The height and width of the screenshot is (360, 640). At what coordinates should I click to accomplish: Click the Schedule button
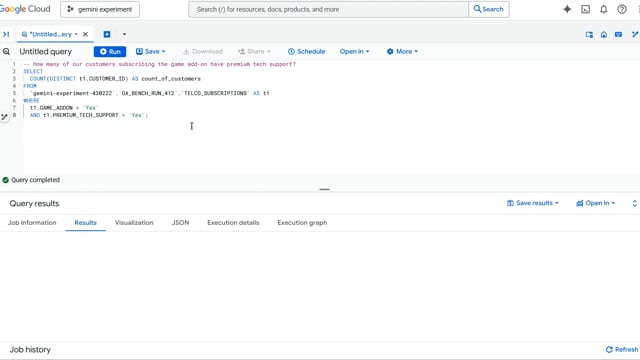pyautogui.click(x=306, y=51)
